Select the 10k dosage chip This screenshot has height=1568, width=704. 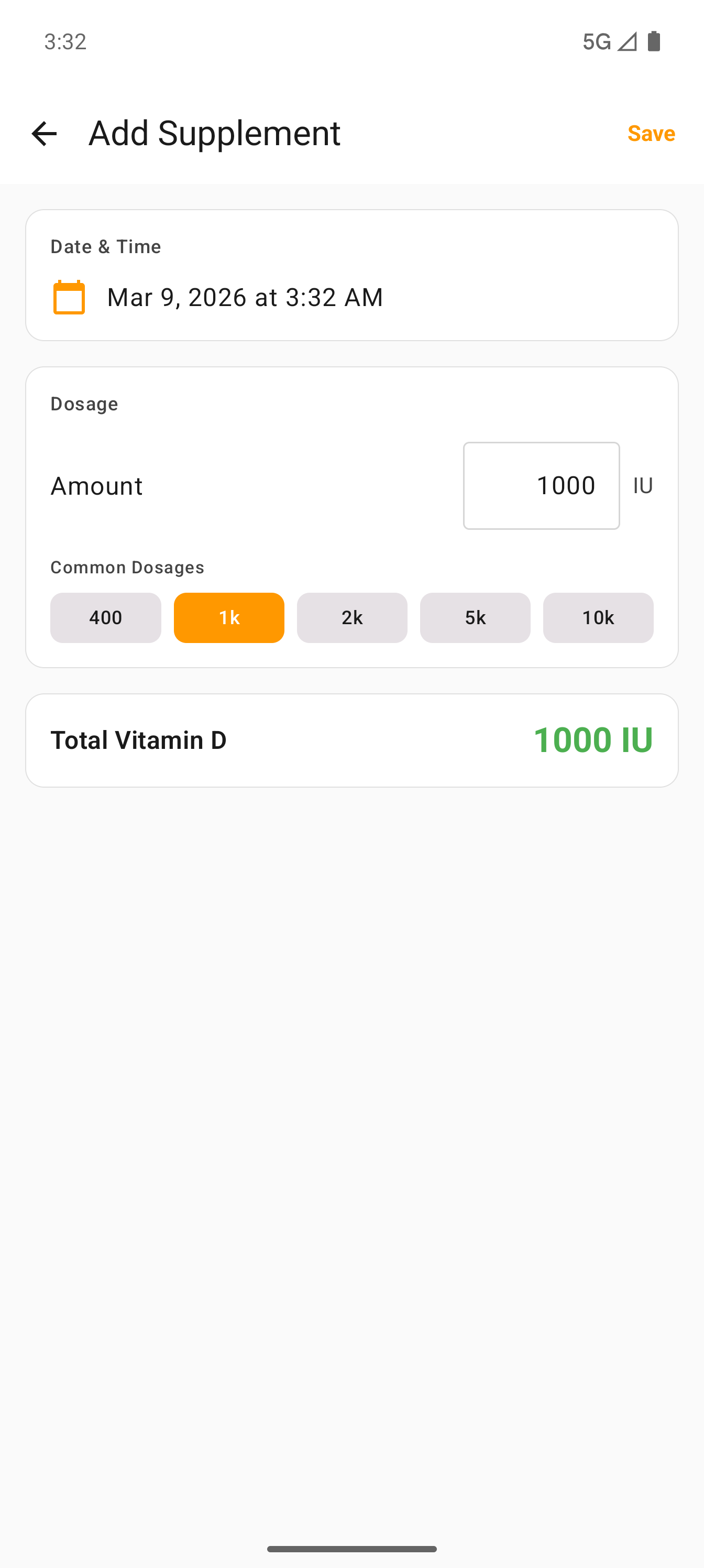[x=598, y=618]
